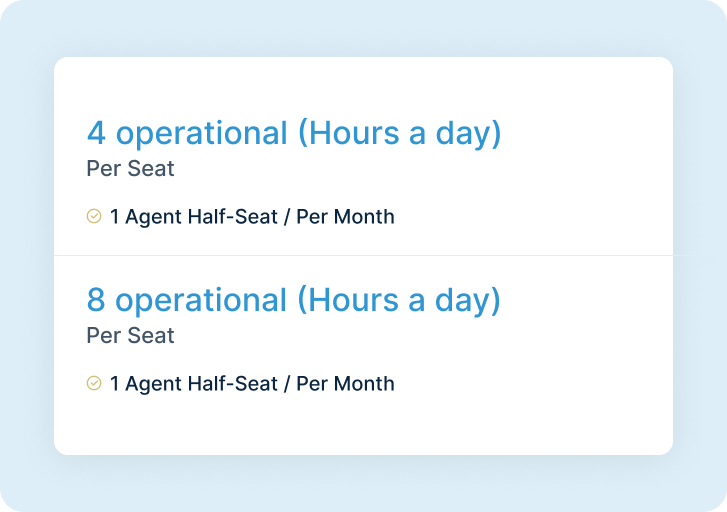727x512 pixels.
Task: Click the number 8 in the second heading
Action: tap(96, 300)
